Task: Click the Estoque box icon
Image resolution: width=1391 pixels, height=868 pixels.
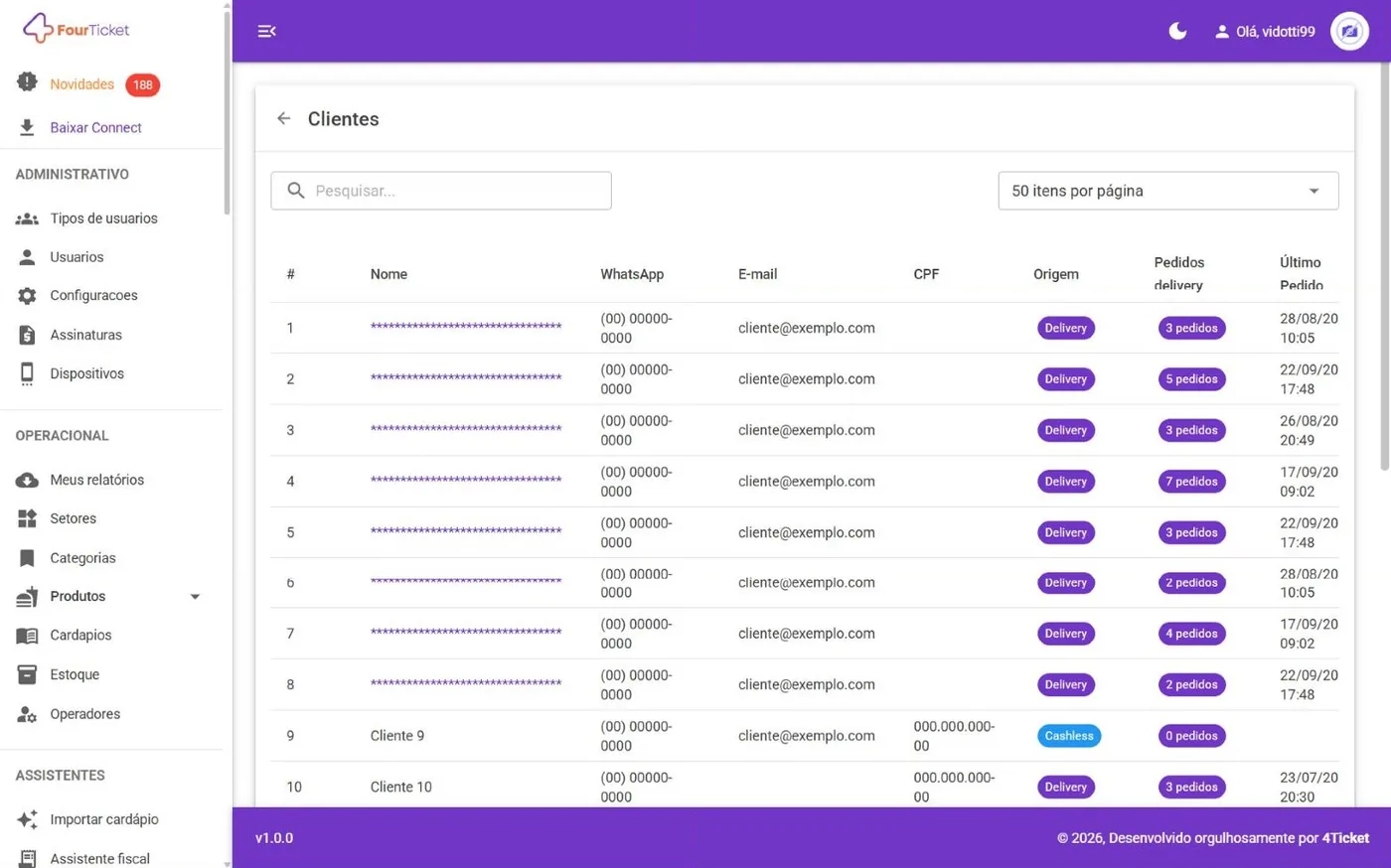Action: 27,674
